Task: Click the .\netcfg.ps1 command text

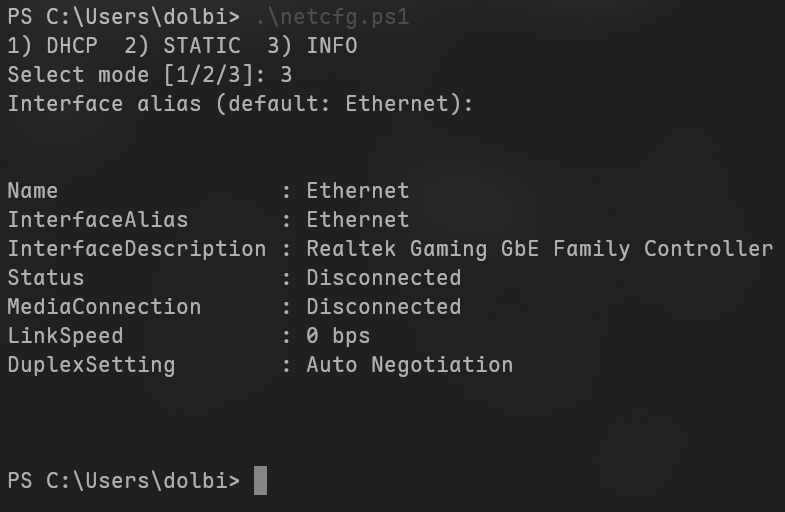Action: pos(331,17)
